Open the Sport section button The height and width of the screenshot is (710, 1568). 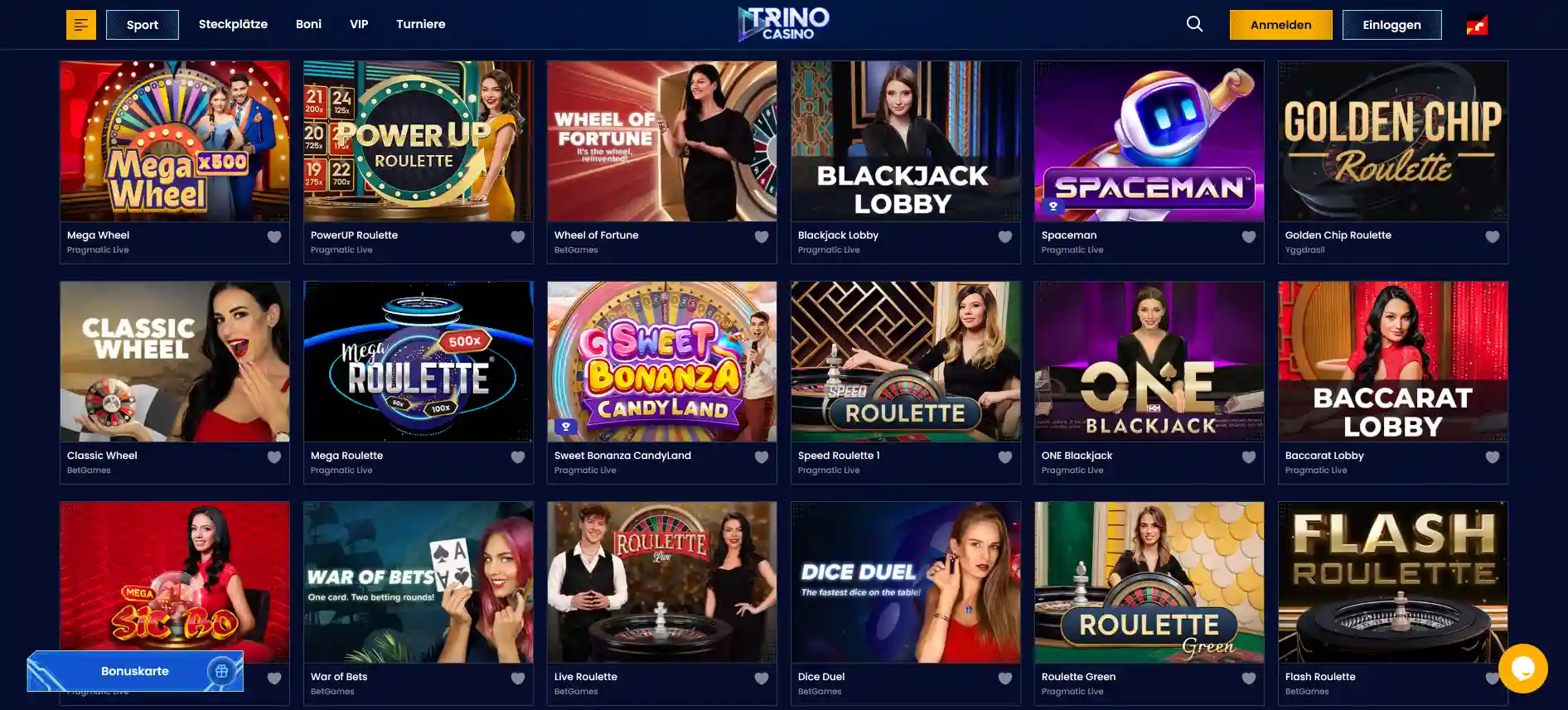pos(143,25)
